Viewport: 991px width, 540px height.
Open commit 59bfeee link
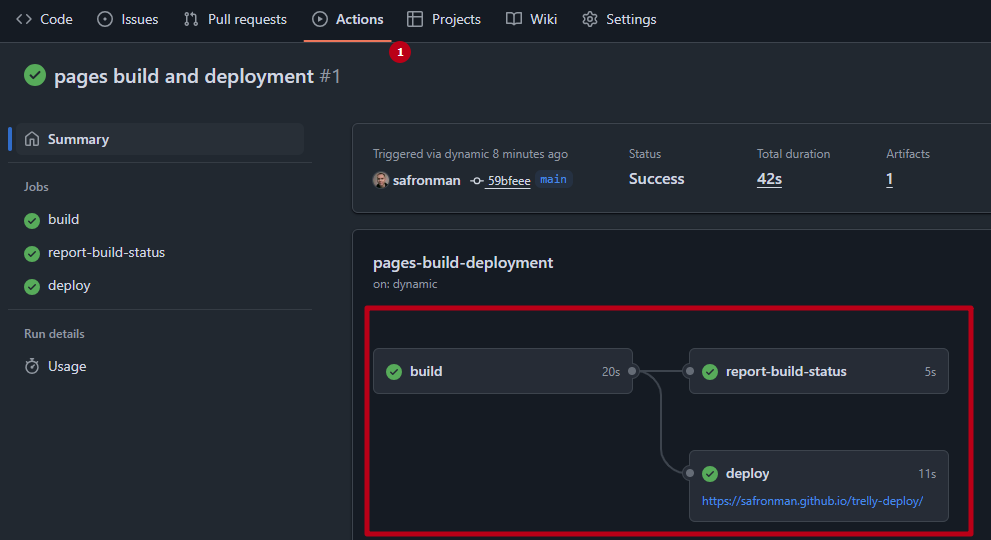click(x=507, y=181)
